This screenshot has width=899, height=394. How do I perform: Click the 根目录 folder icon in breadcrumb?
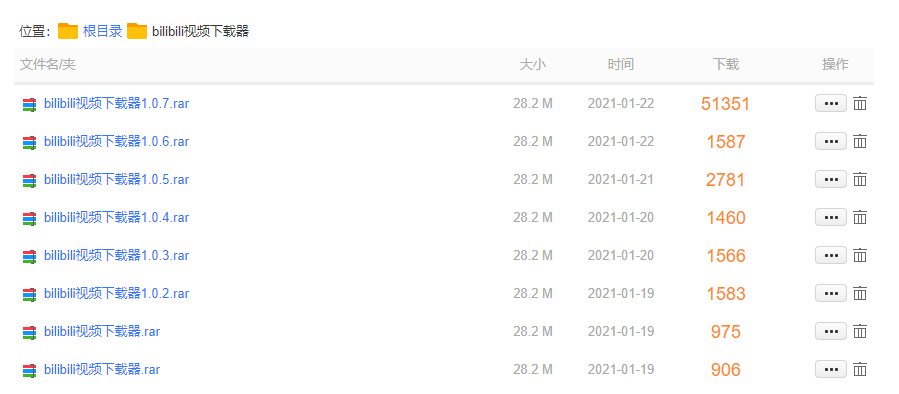pos(68,31)
